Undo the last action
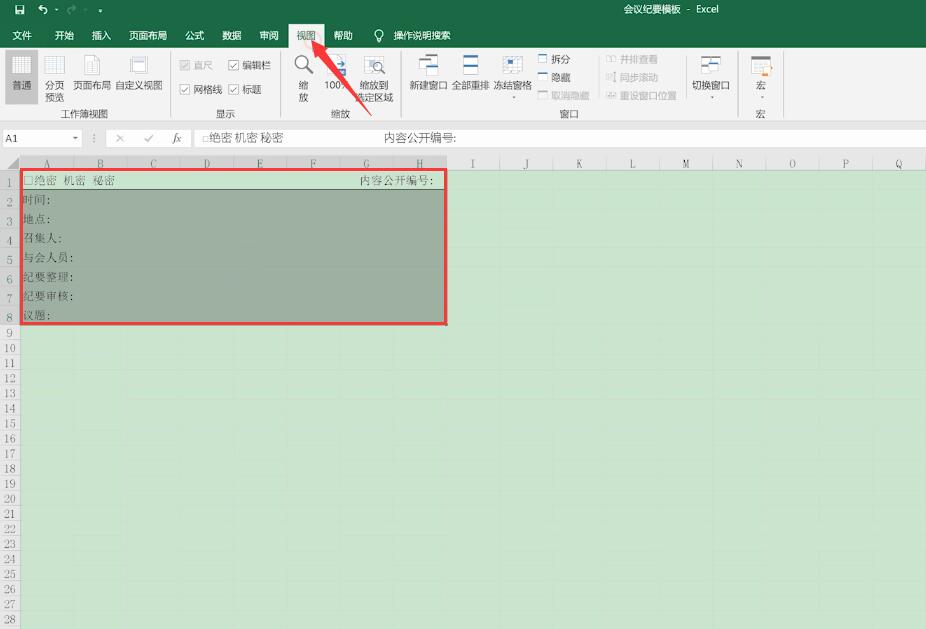The width and height of the screenshot is (926, 629). [x=43, y=9]
